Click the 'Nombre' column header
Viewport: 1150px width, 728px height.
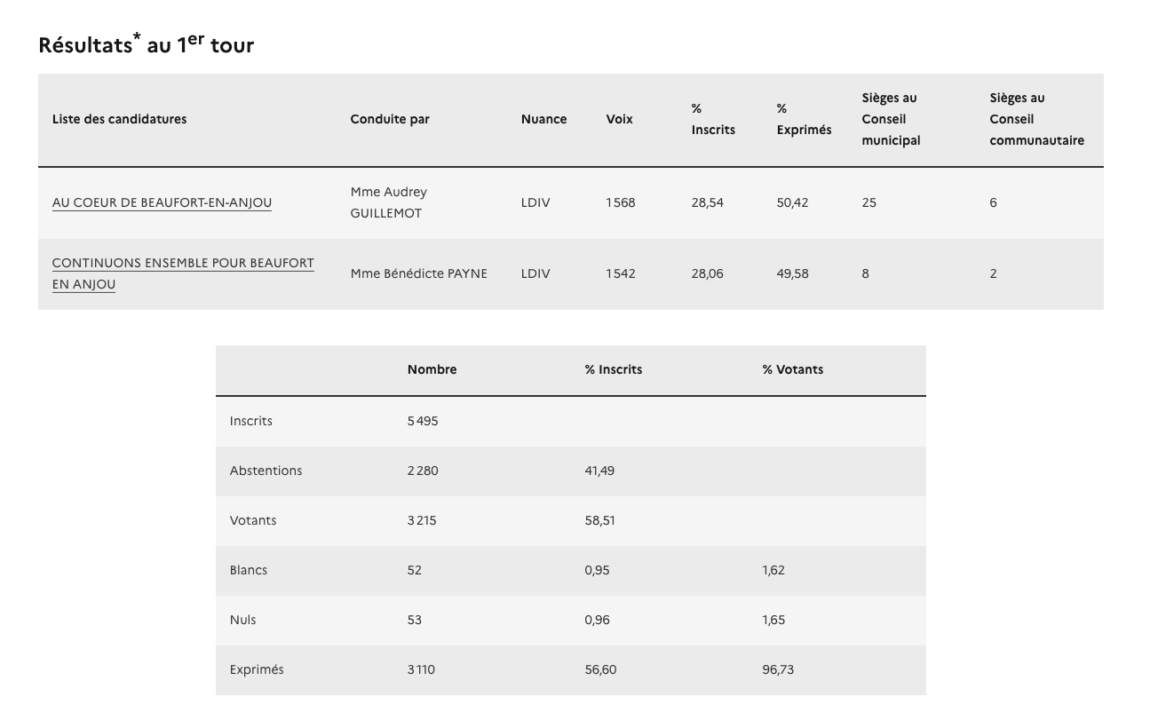(x=431, y=370)
